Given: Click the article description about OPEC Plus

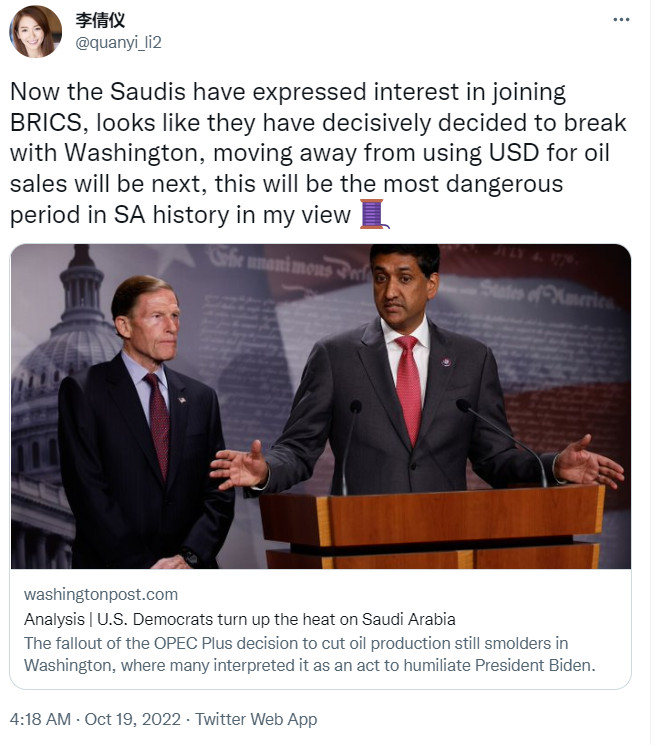Looking at the screenshot, I should click(310, 653).
